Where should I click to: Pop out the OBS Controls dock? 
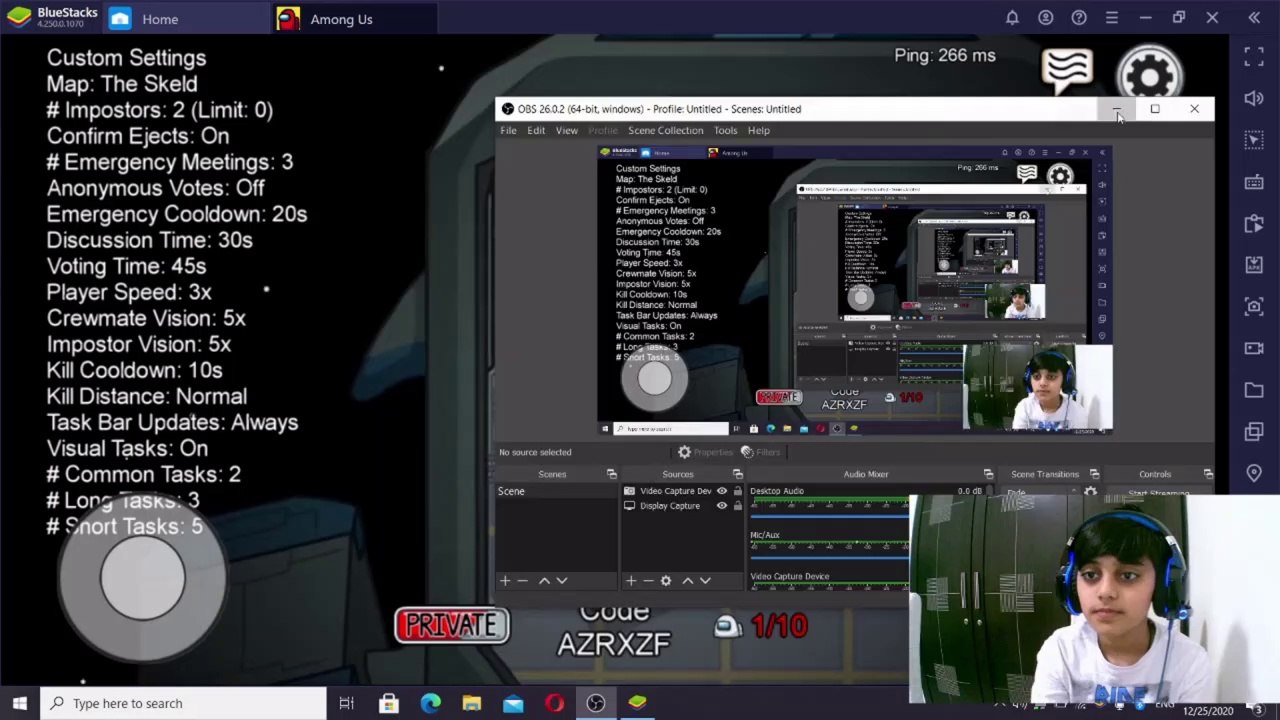1208,474
